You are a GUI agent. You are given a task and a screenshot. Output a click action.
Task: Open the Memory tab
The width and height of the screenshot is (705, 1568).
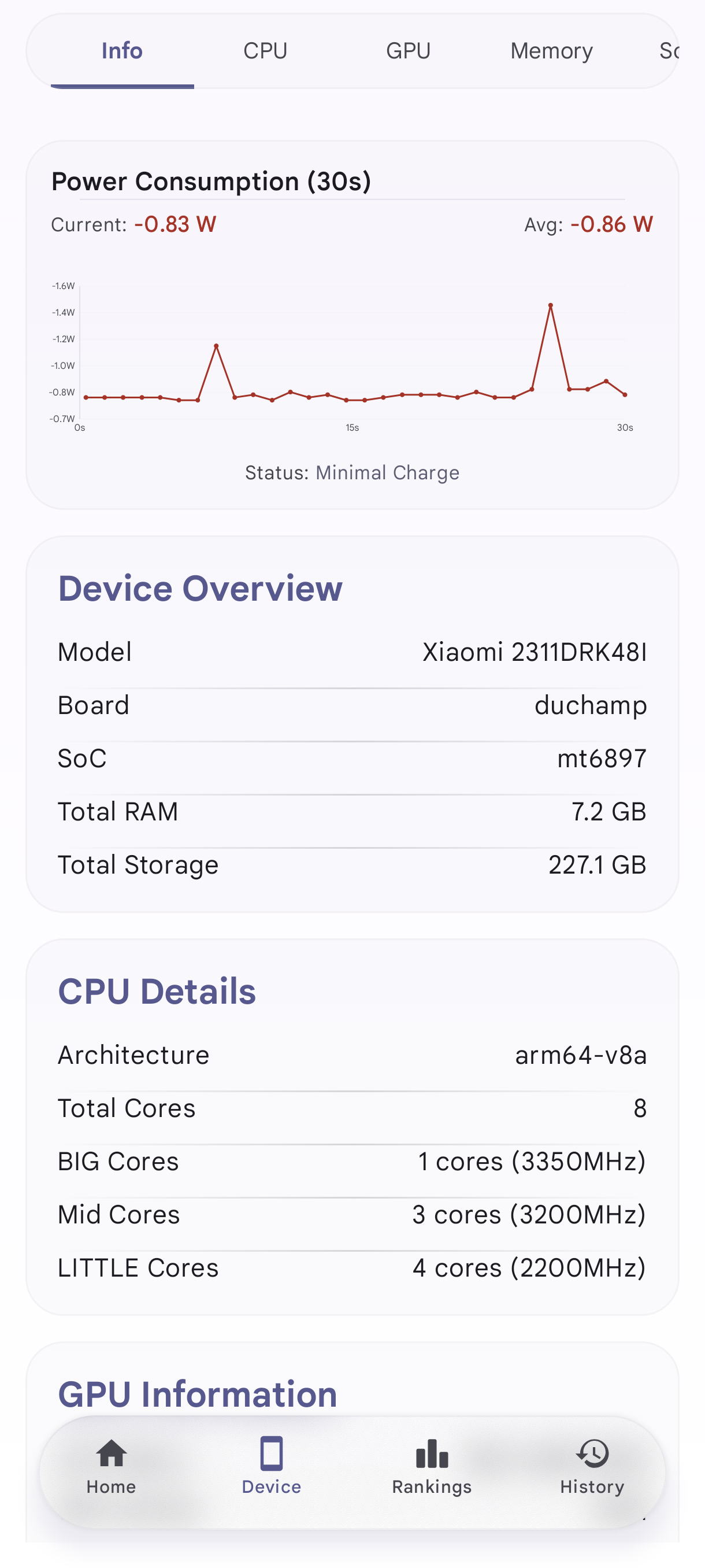pyautogui.click(x=551, y=51)
